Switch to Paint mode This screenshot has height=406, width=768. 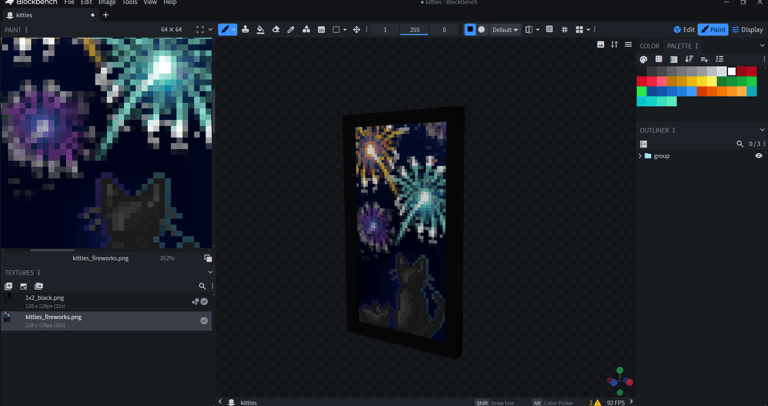point(713,29)
